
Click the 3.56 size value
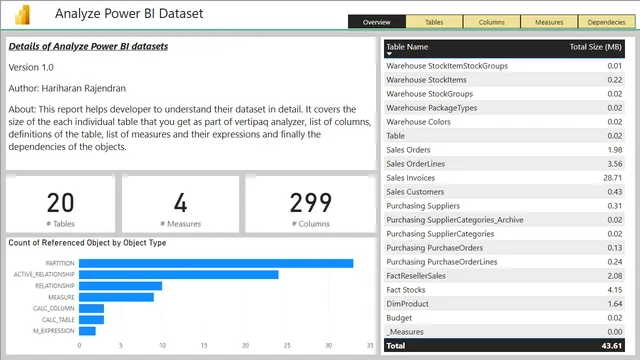click(615, 164)
